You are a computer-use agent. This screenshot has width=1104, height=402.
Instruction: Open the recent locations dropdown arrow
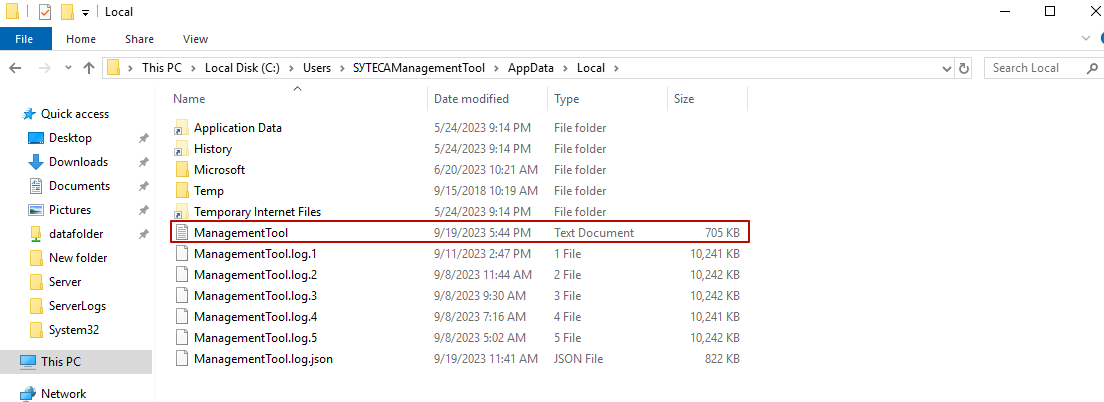[65, 68]
